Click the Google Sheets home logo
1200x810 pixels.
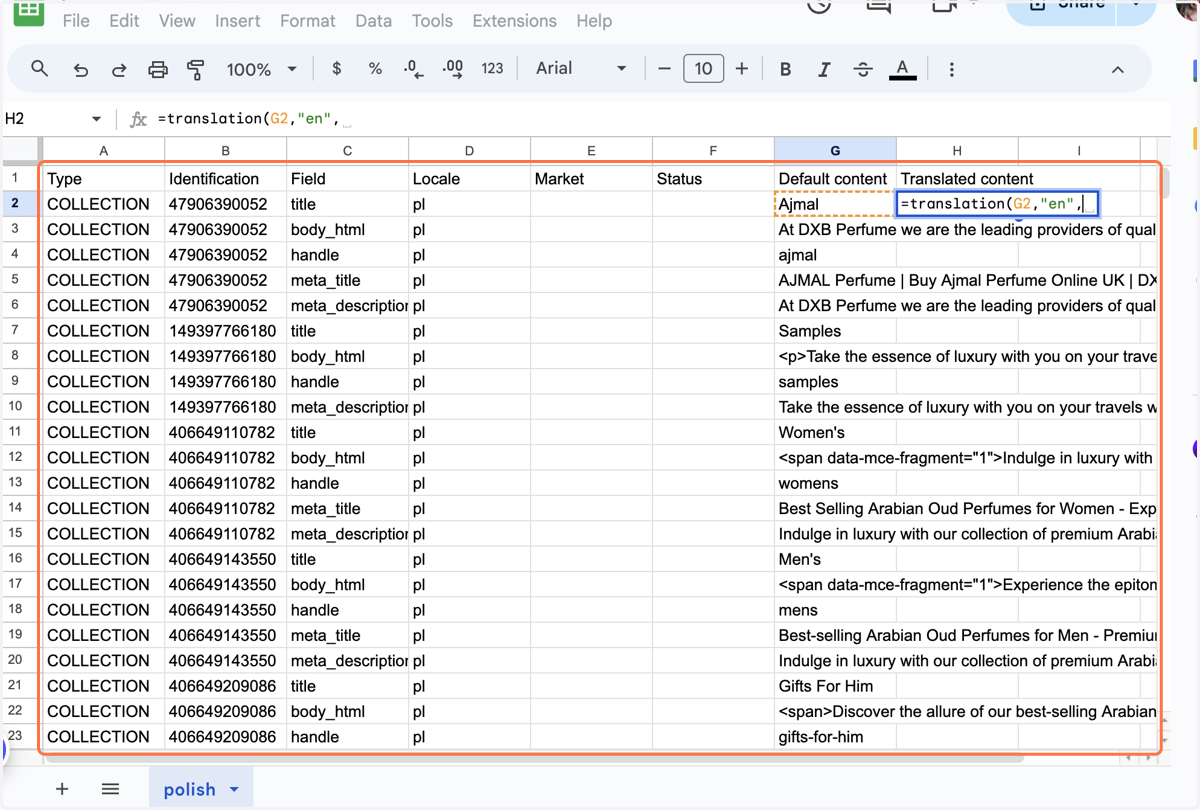(29, 10)
